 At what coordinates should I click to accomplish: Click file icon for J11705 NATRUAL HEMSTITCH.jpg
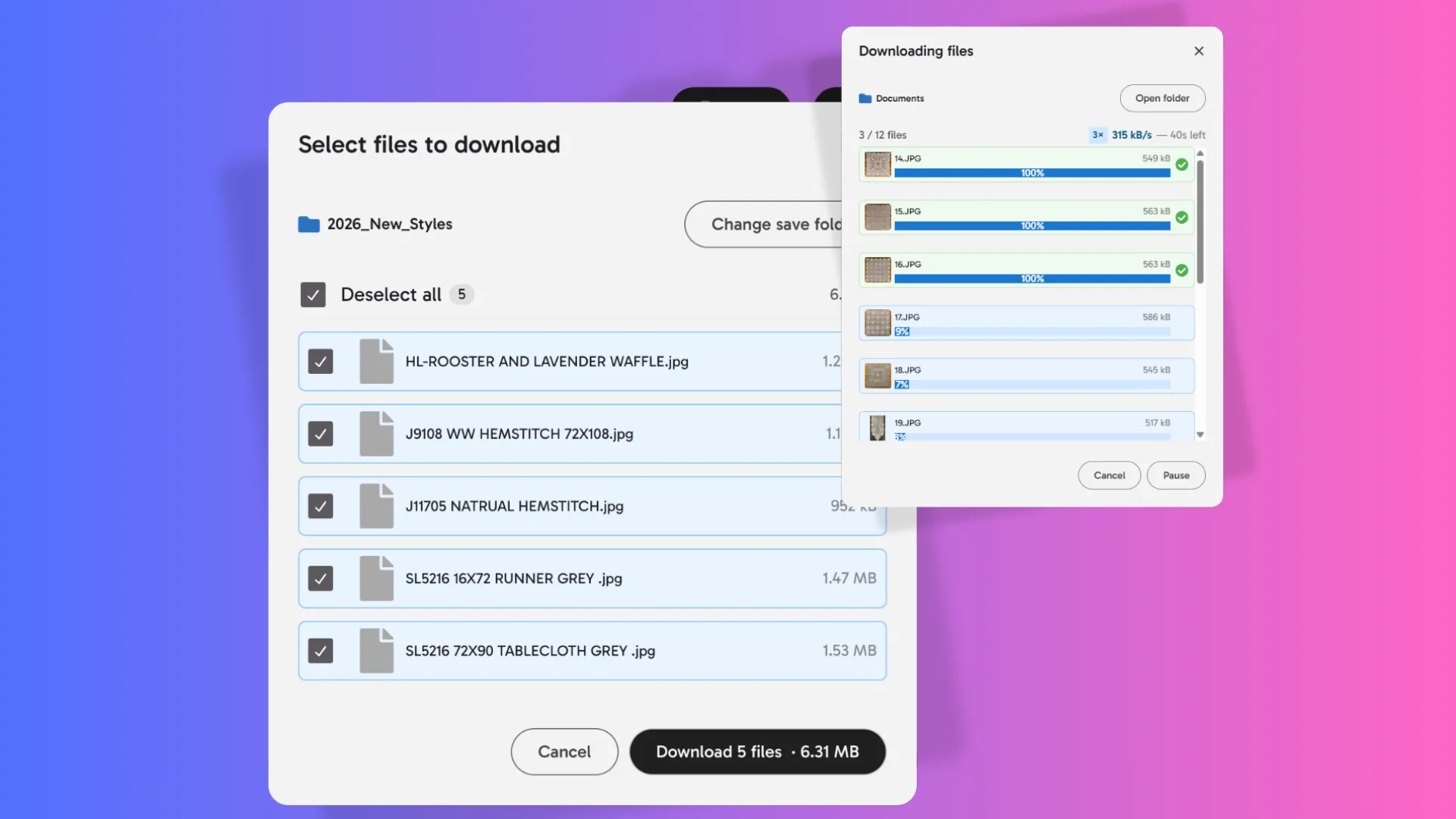(376, 506)
